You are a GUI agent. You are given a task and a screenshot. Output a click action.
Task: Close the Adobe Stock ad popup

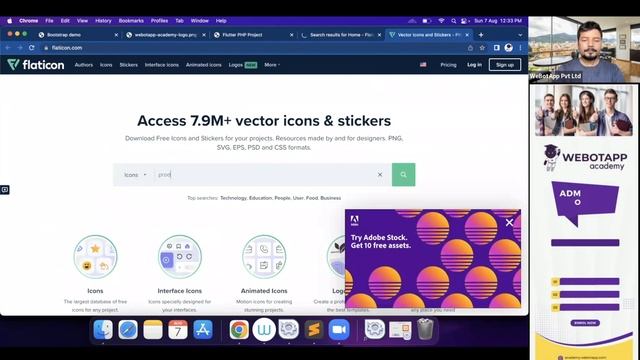coord(509,222)
